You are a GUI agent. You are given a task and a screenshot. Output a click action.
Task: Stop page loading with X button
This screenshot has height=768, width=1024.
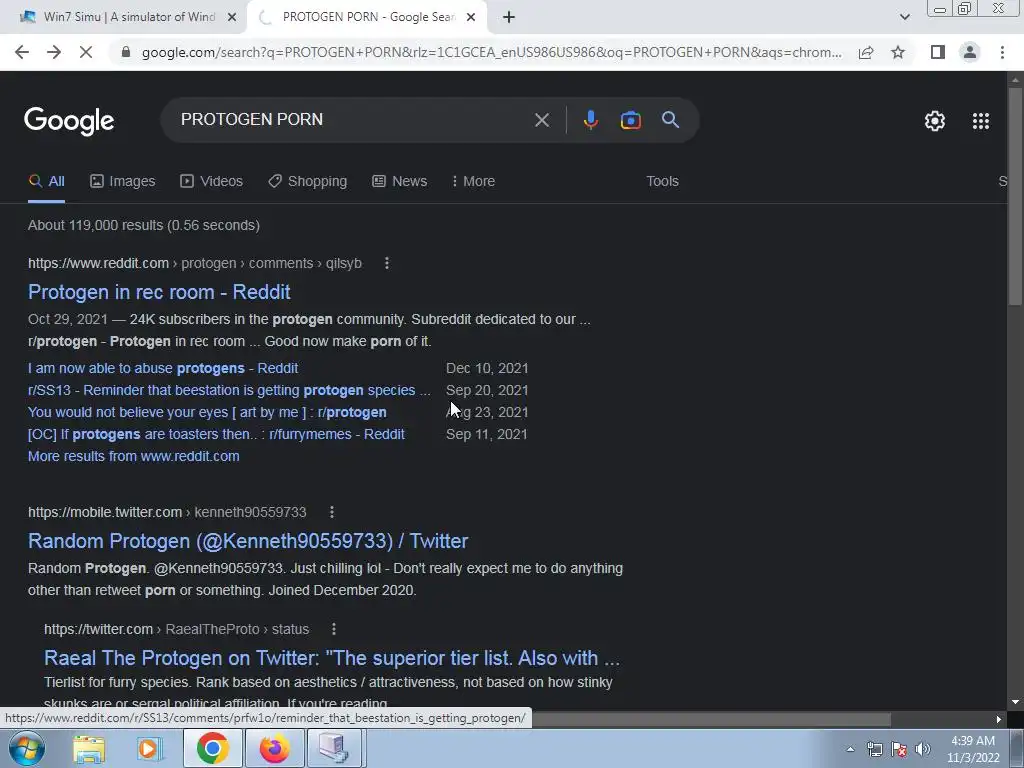86,52
